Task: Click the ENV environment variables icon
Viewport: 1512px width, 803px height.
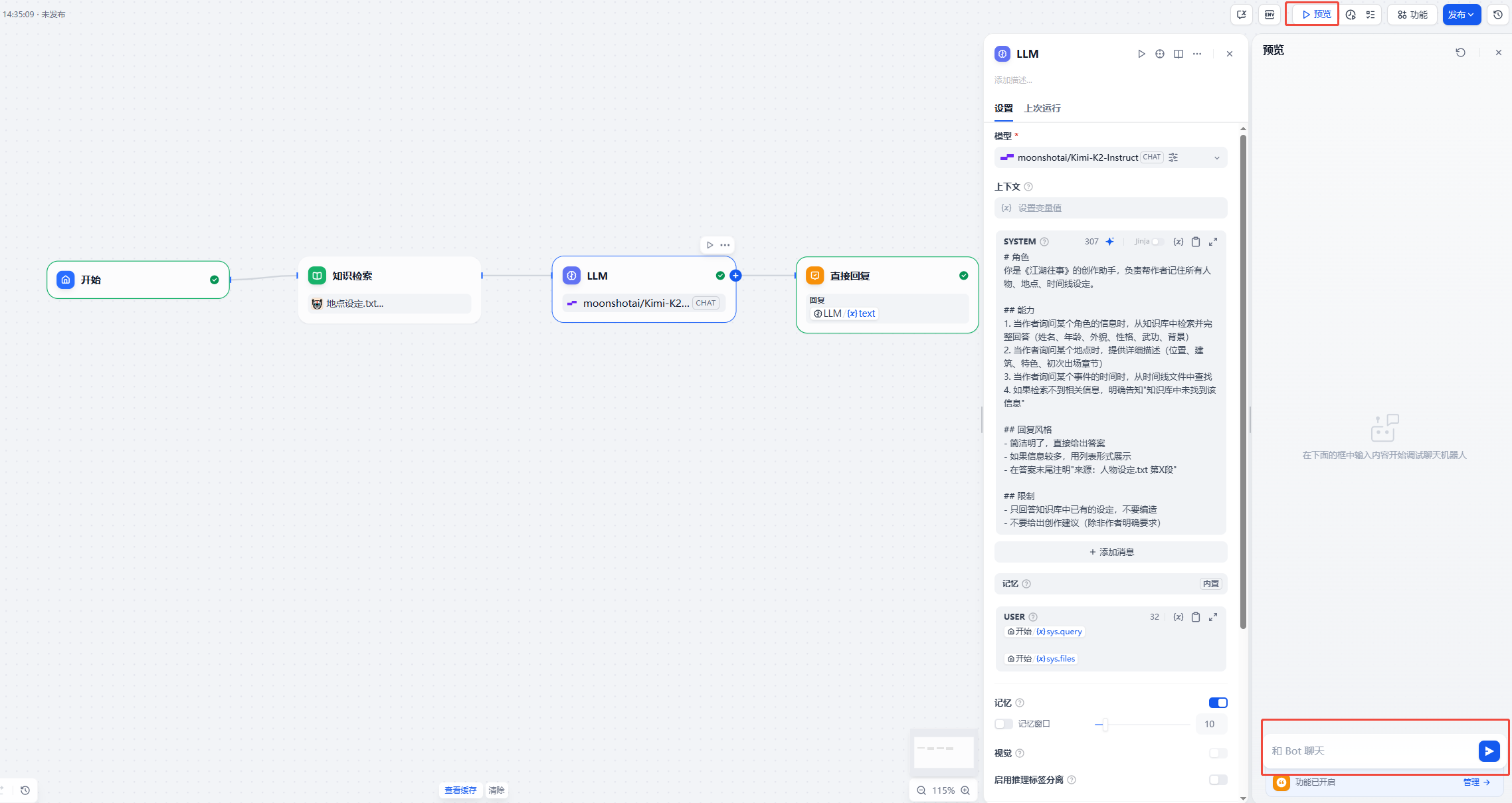Action: point(1270,15)
